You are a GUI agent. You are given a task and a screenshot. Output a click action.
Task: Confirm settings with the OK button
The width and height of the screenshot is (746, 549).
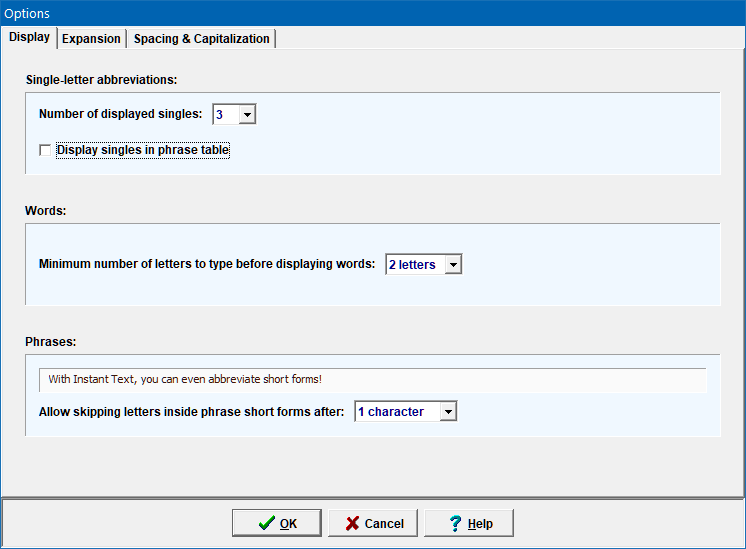coord(277,523)
